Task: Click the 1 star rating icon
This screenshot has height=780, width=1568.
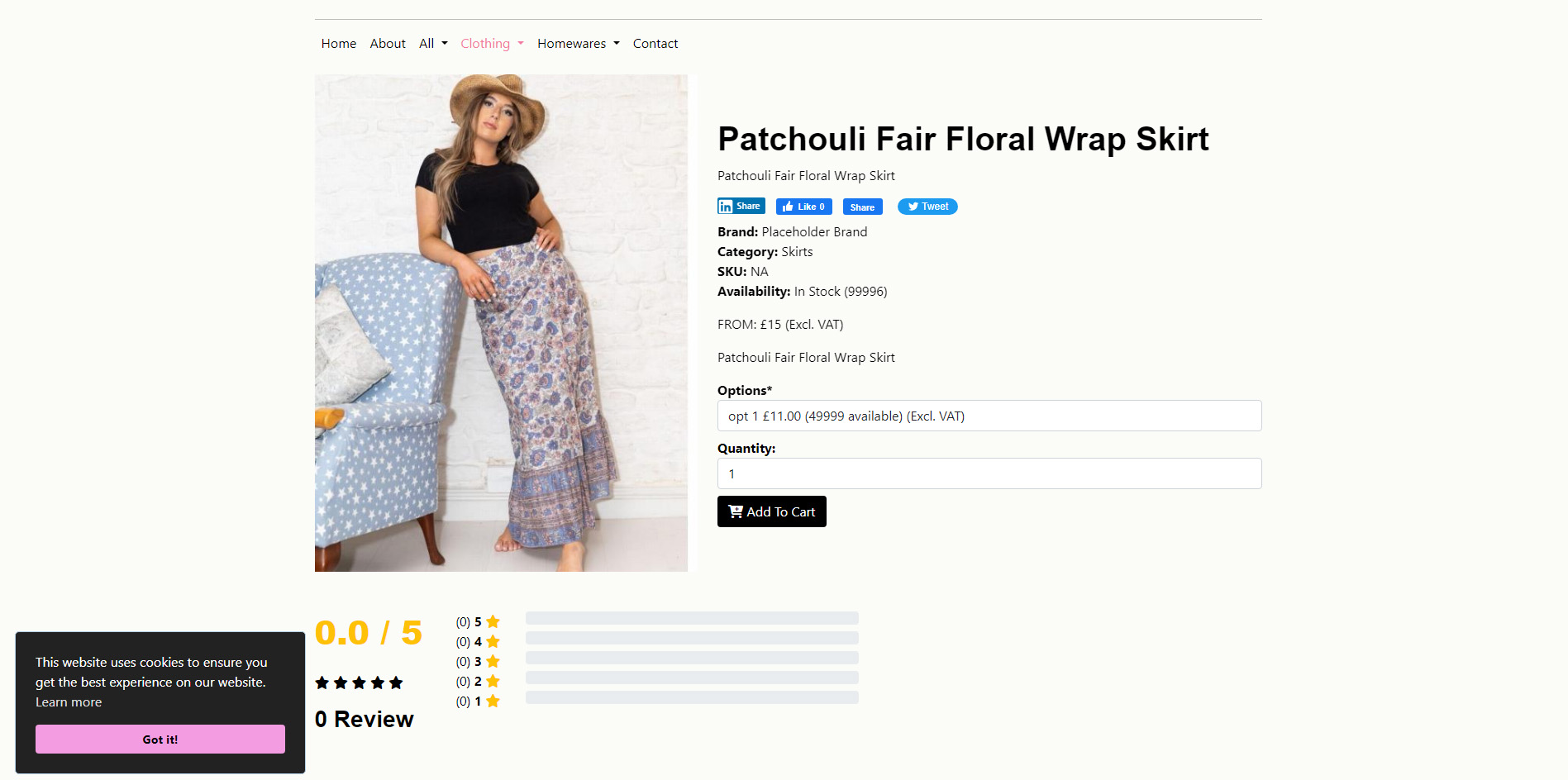Action: pyautogui.click(x=493, y=701)
